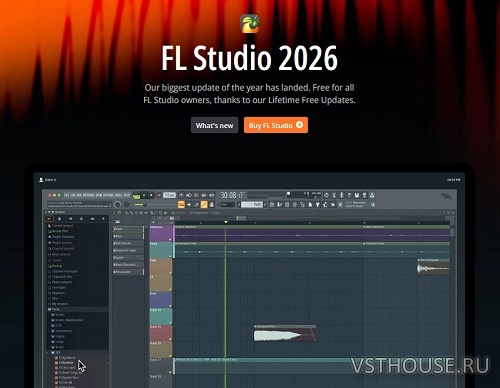Open the Loops pack folder

pos(59,342)
